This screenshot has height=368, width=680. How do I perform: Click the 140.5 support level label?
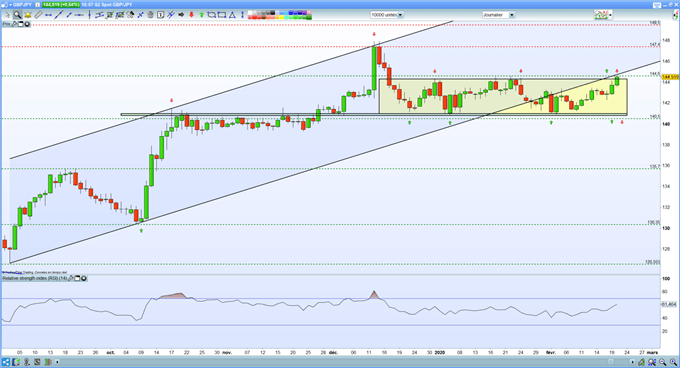coord(654,116)
